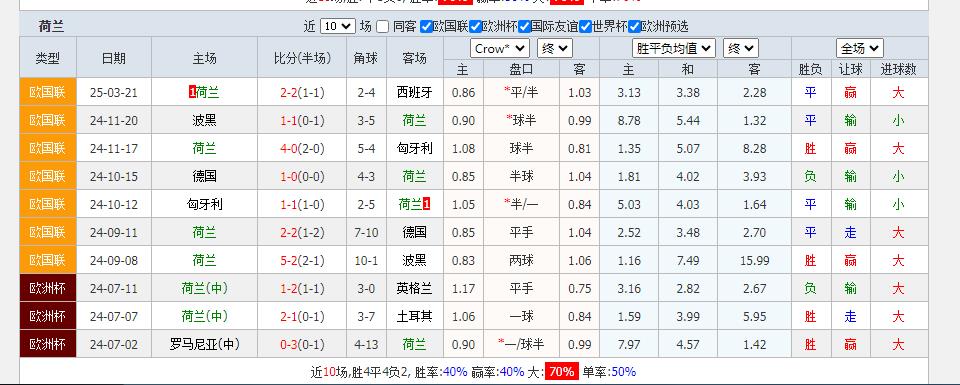Click the corner count 4-13
This screenshot has height=385, width=960.
pos(366,345)
